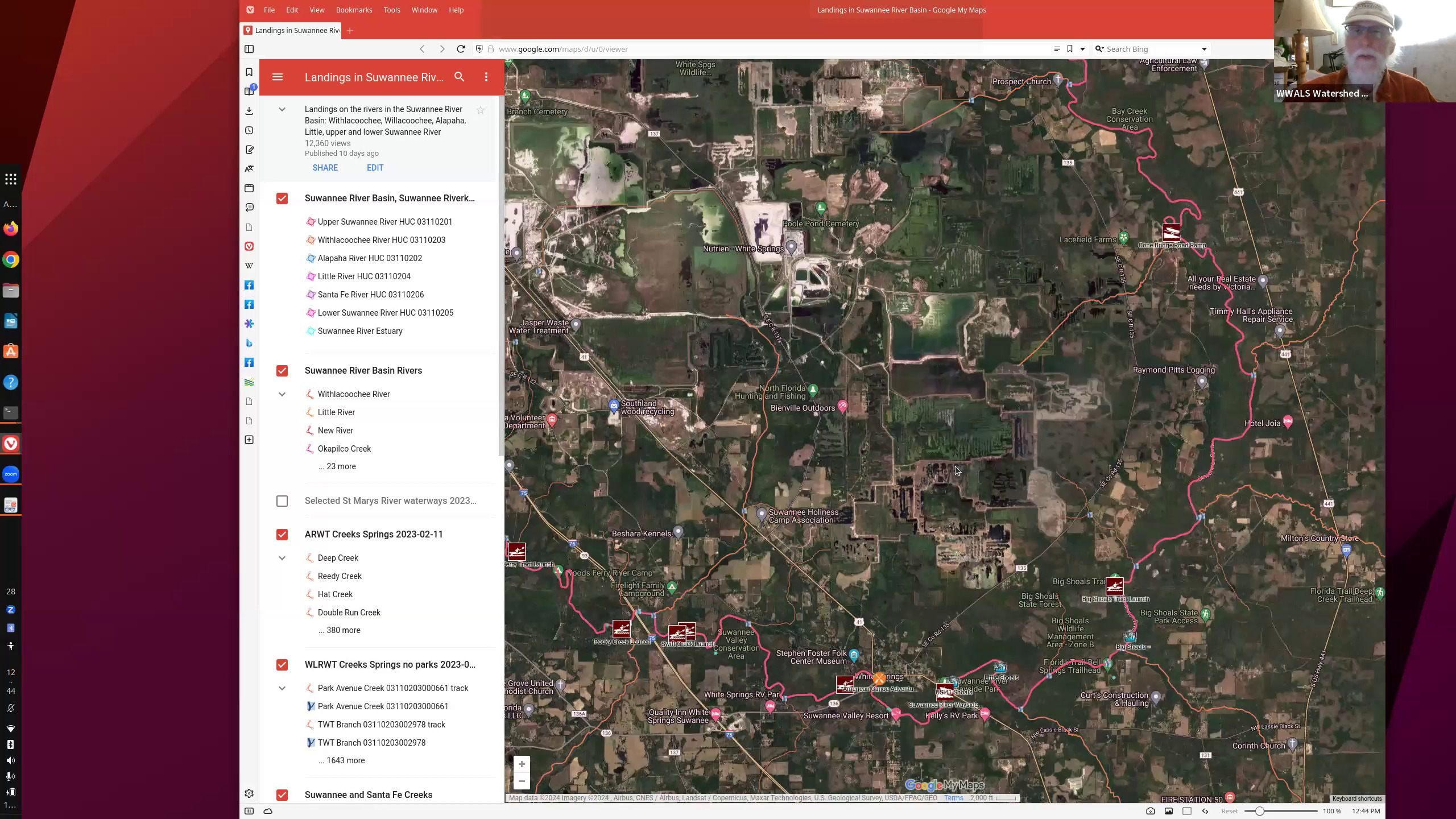Click the EDIT button

pyautogui.click(x=375, y=168)
